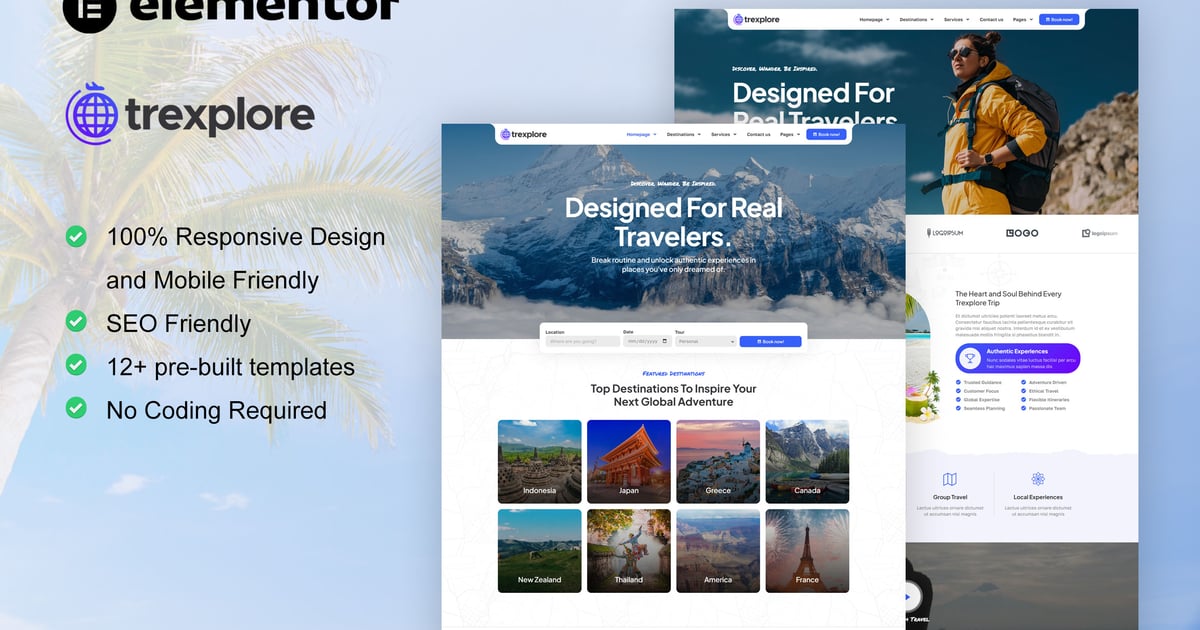Click green checkmark beside 12+ pre-built templates
Screen dimensions: 1200x630
pyautogui.click(x=76, y=364)
